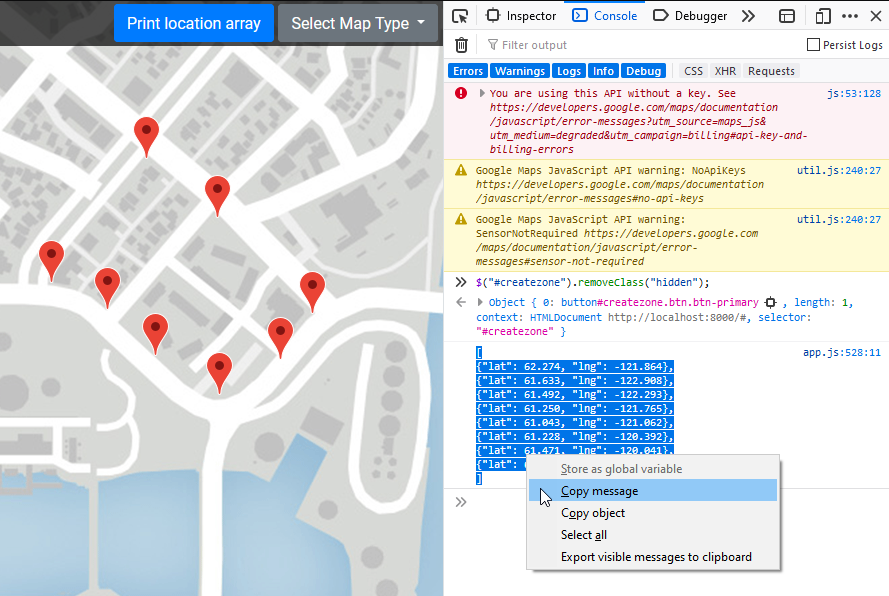889x596 pixels.
Task: Open the overflow panels chevron menu
Action: click(x=749, y=15)
